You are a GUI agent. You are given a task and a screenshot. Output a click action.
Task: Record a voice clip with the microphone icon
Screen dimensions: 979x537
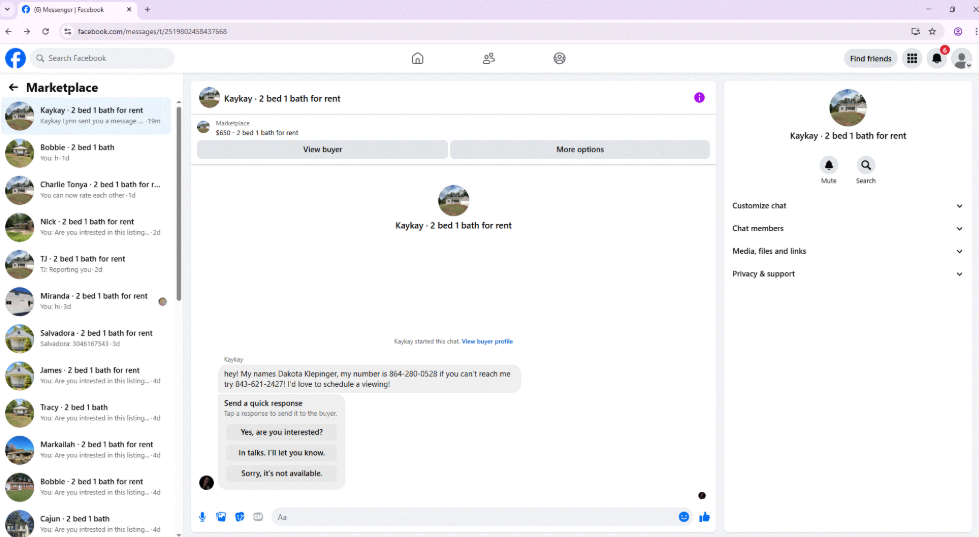[x=202, y=516]
